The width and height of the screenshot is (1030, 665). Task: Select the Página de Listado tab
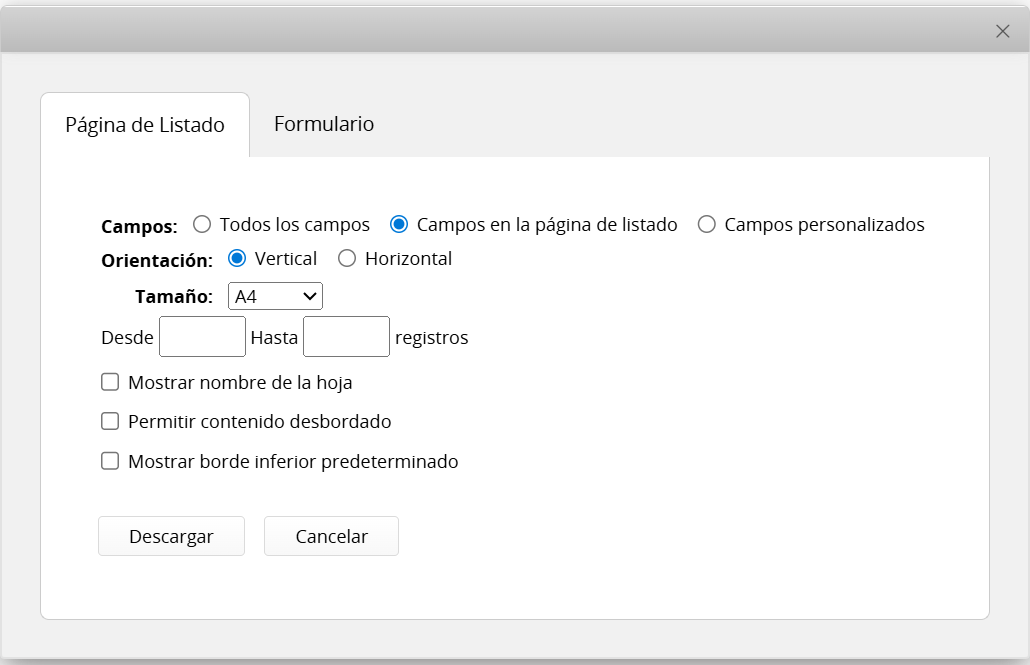click(145, 125)
